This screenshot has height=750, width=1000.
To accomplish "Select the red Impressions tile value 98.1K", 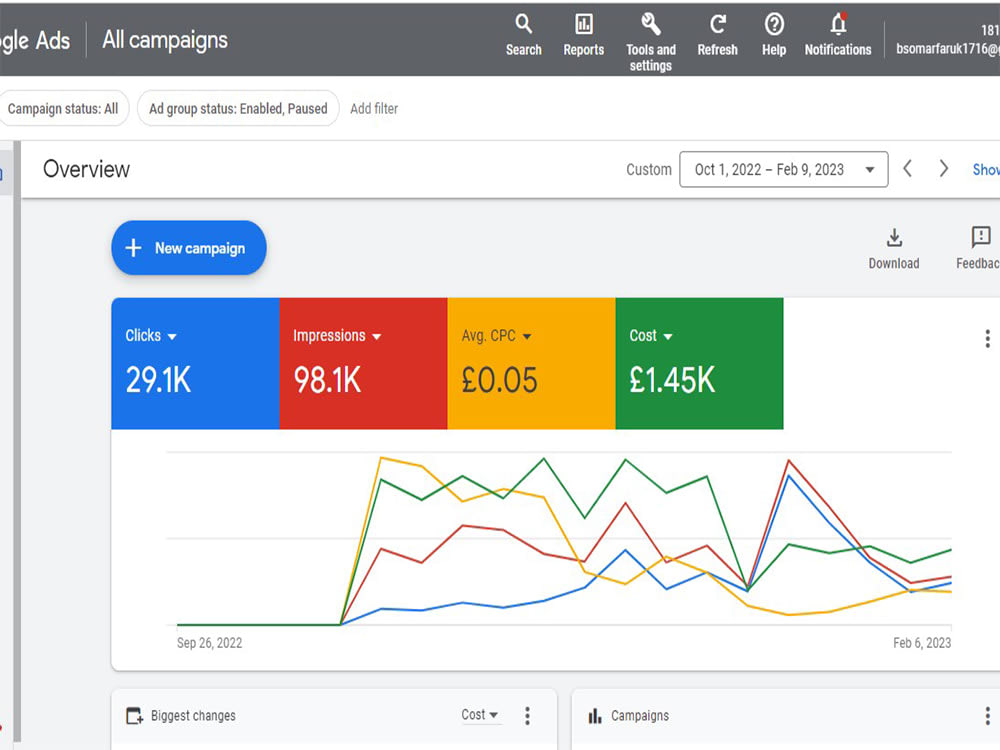I will tap(327, 380).
